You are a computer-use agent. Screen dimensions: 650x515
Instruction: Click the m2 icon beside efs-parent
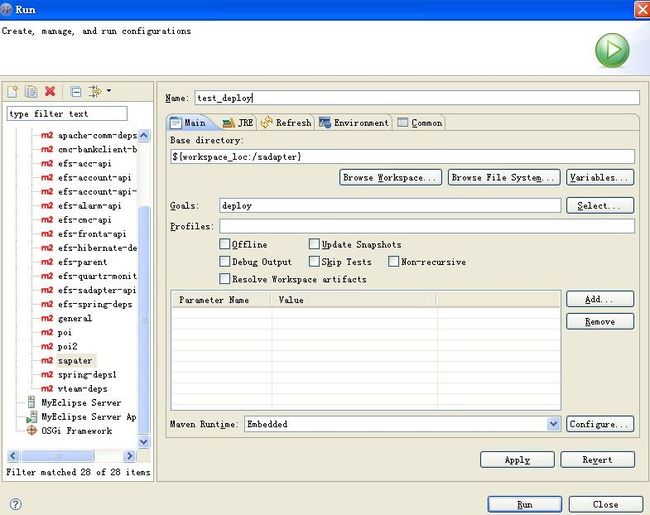click(x=47, y=262)
